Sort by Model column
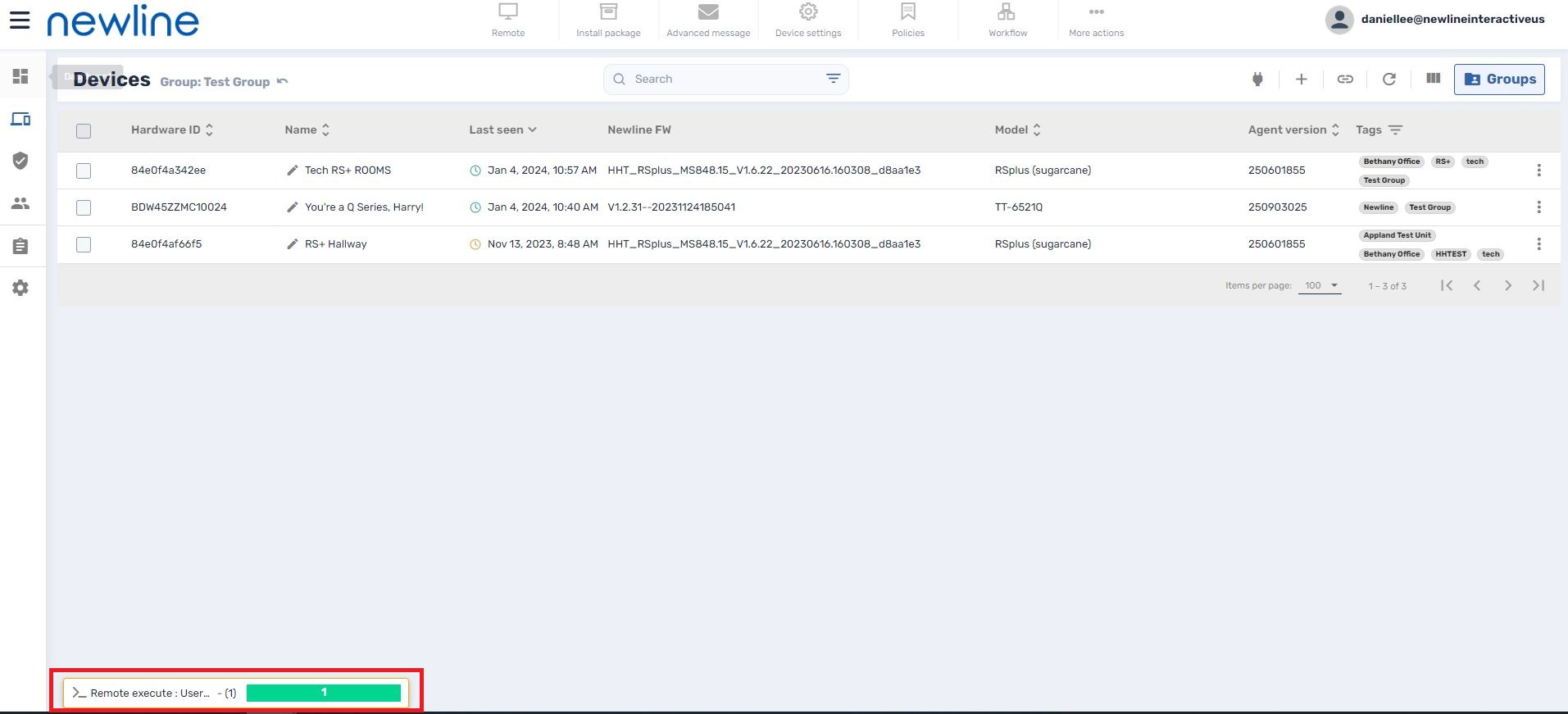Viewport: 1568px width, 714px height. point(1017,130)
